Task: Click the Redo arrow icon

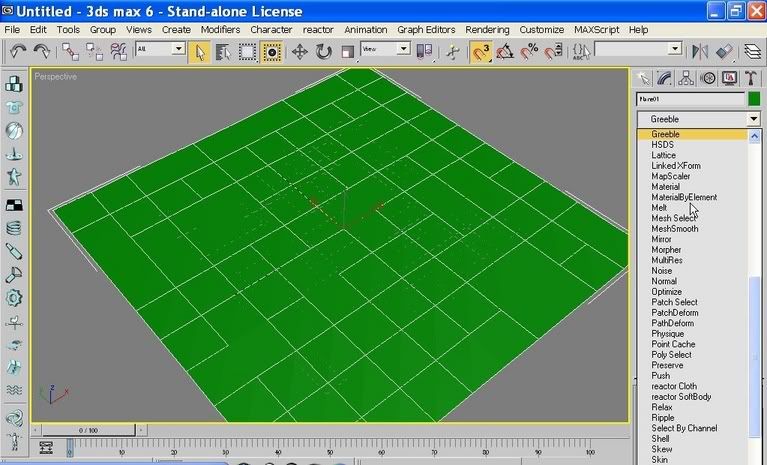Action: point(42,51)
